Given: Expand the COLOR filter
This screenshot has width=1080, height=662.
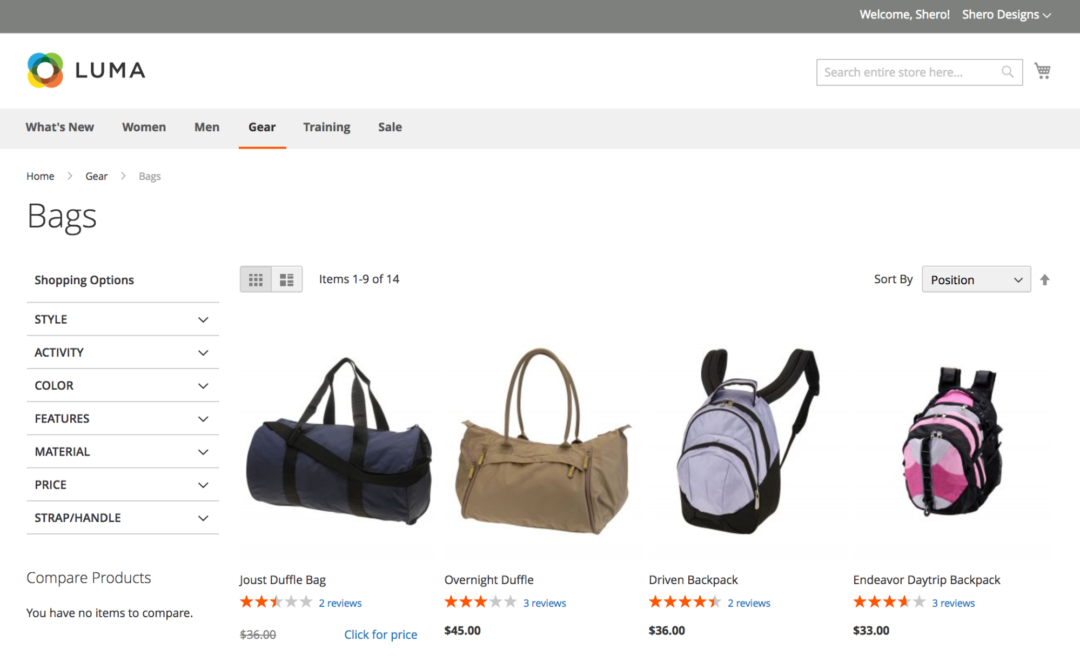Looking at the screenshot, I should click(122, 385).
